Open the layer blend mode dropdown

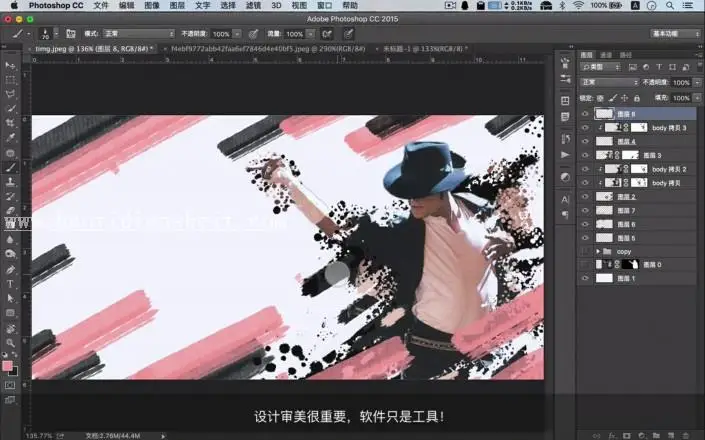click(609, 83)
